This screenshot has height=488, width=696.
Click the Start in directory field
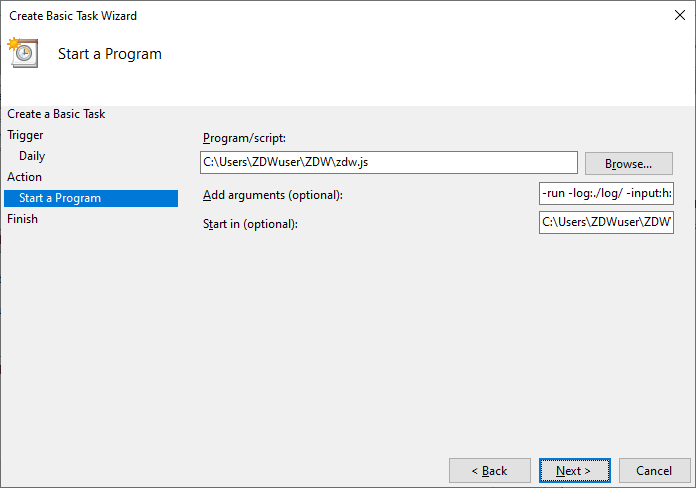pyautogui.click(x=606, y=222)
